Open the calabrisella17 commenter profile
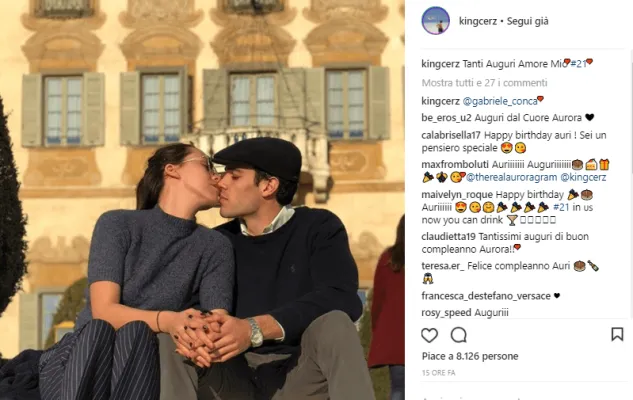Image resolution: width=633 pixels, height=400 pixels. pyautogui.click(x=451, y=135)
